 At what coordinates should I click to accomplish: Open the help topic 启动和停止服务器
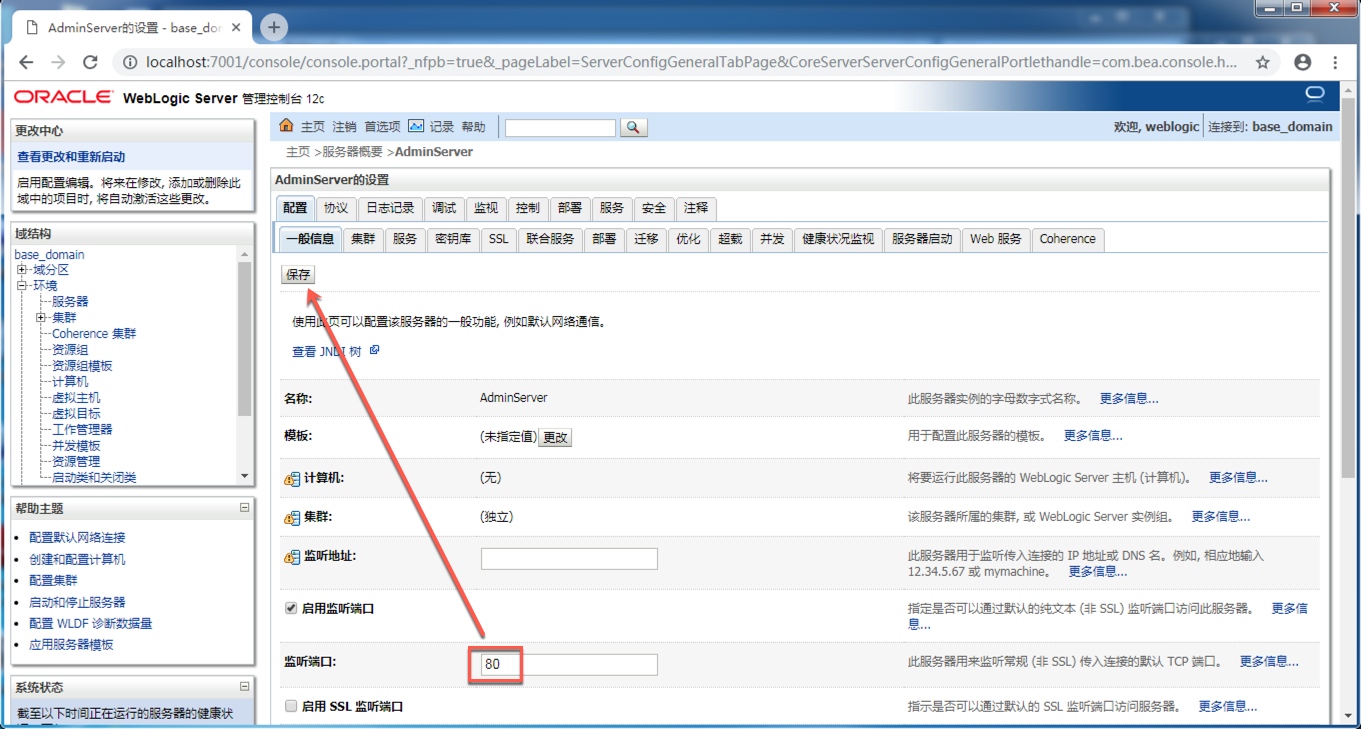pyautogui.click(x=78, y=602)
